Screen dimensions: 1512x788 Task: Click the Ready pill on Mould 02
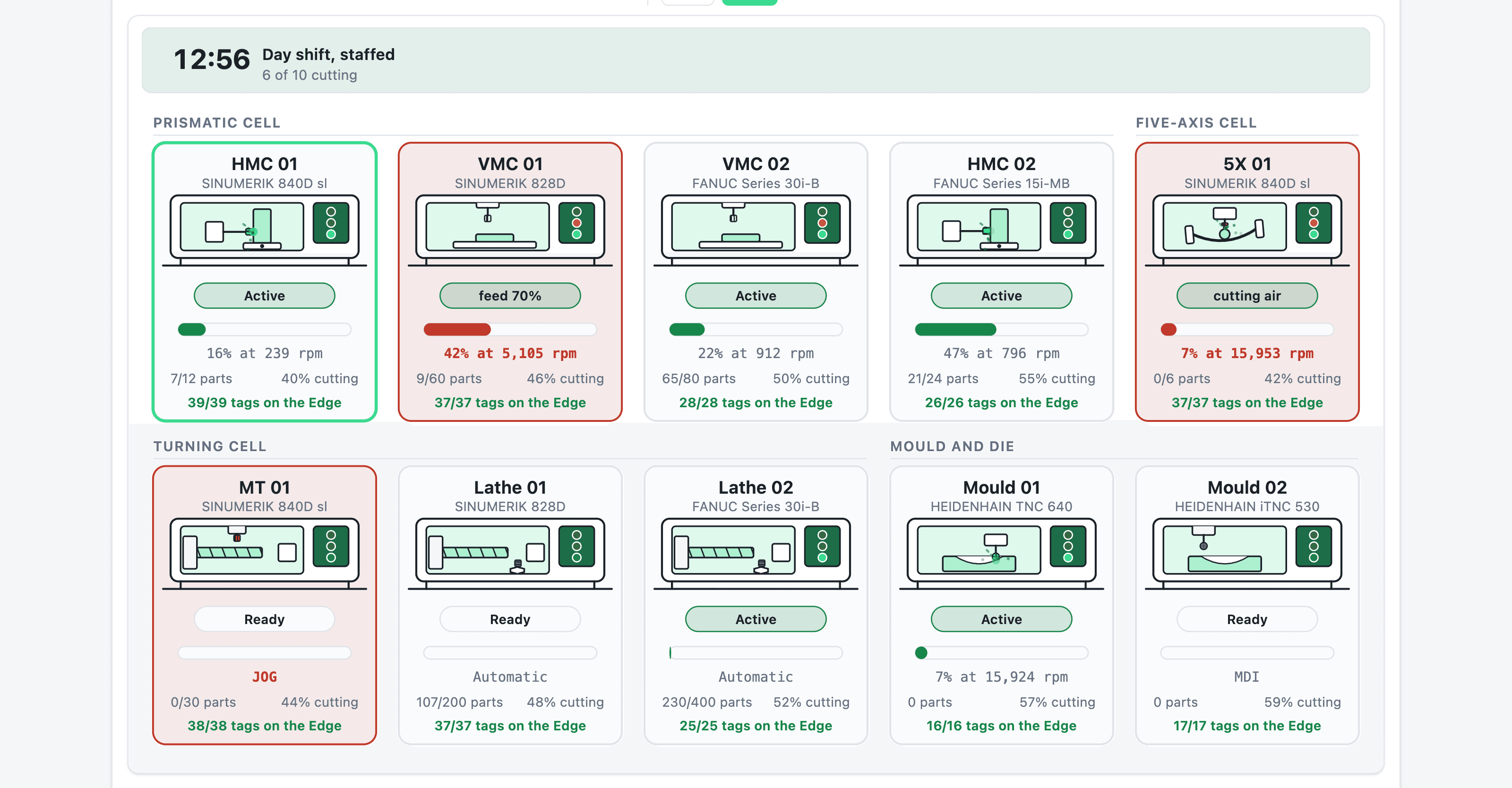(1247, 619)
